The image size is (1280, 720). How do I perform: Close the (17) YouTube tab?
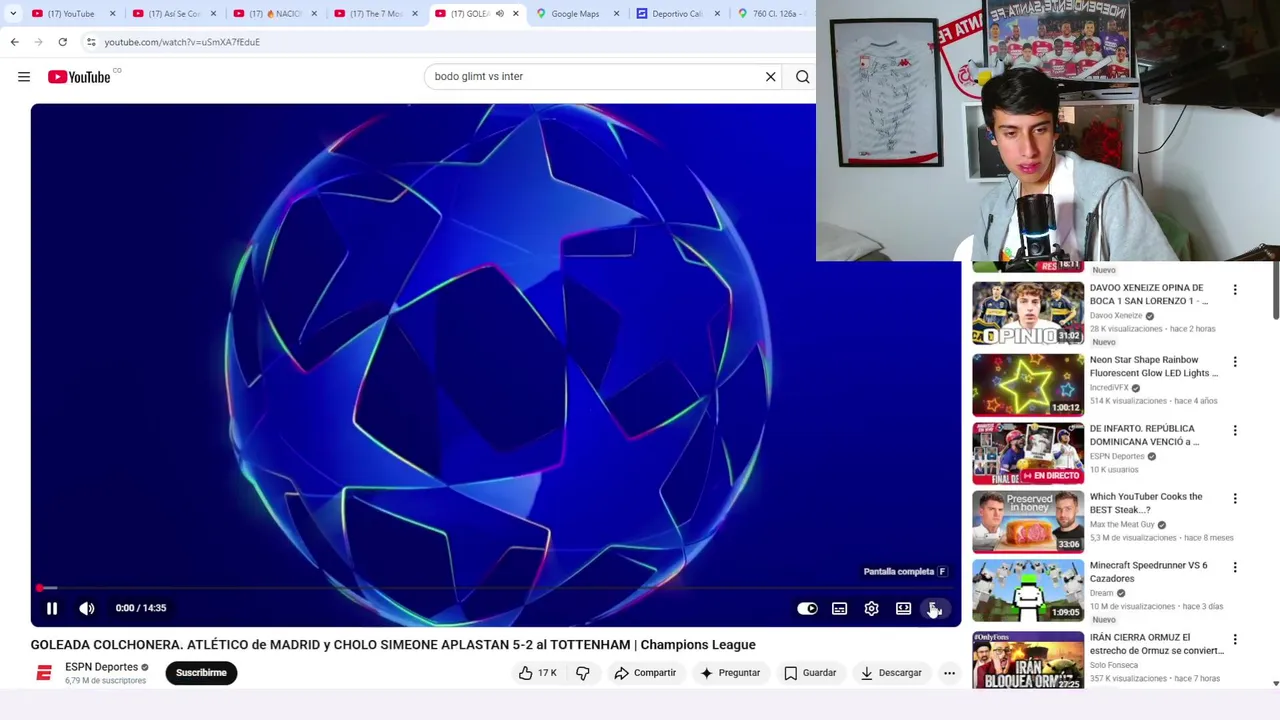click(112, 14)
